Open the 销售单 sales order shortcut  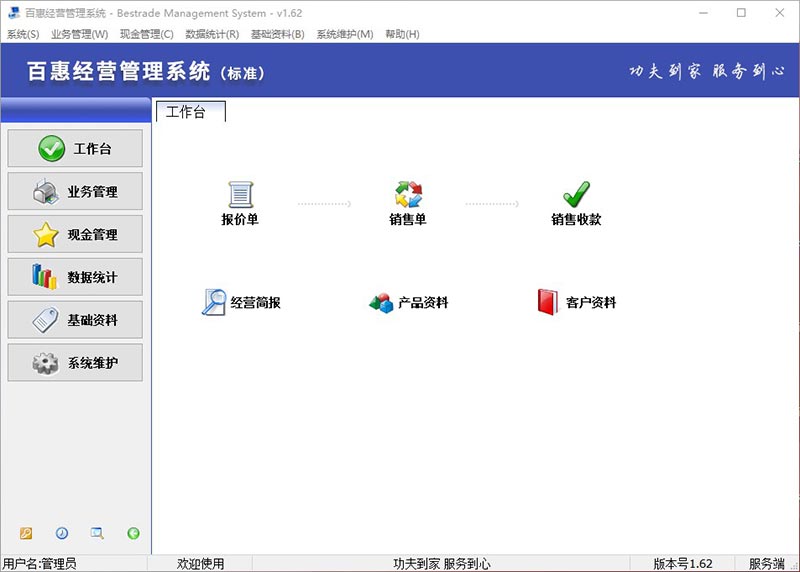coord(408,204)
